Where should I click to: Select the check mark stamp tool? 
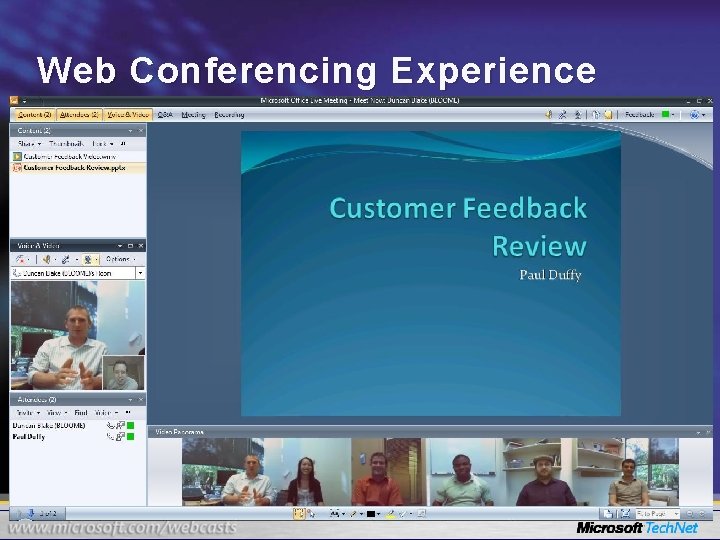[x=403, y=514]
